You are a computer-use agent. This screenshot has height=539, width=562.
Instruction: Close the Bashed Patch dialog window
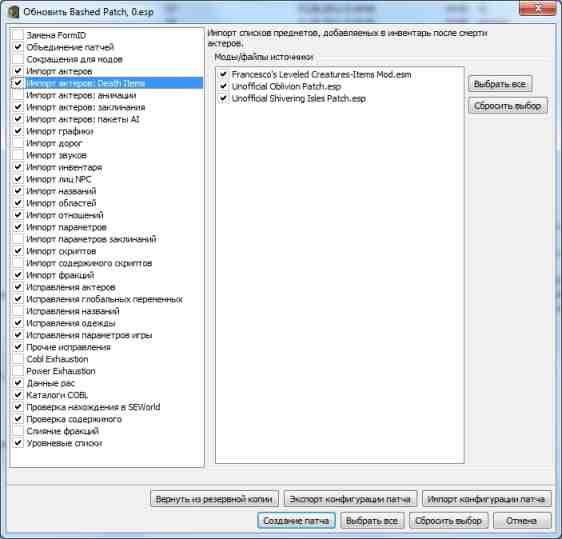coord(537,9)
